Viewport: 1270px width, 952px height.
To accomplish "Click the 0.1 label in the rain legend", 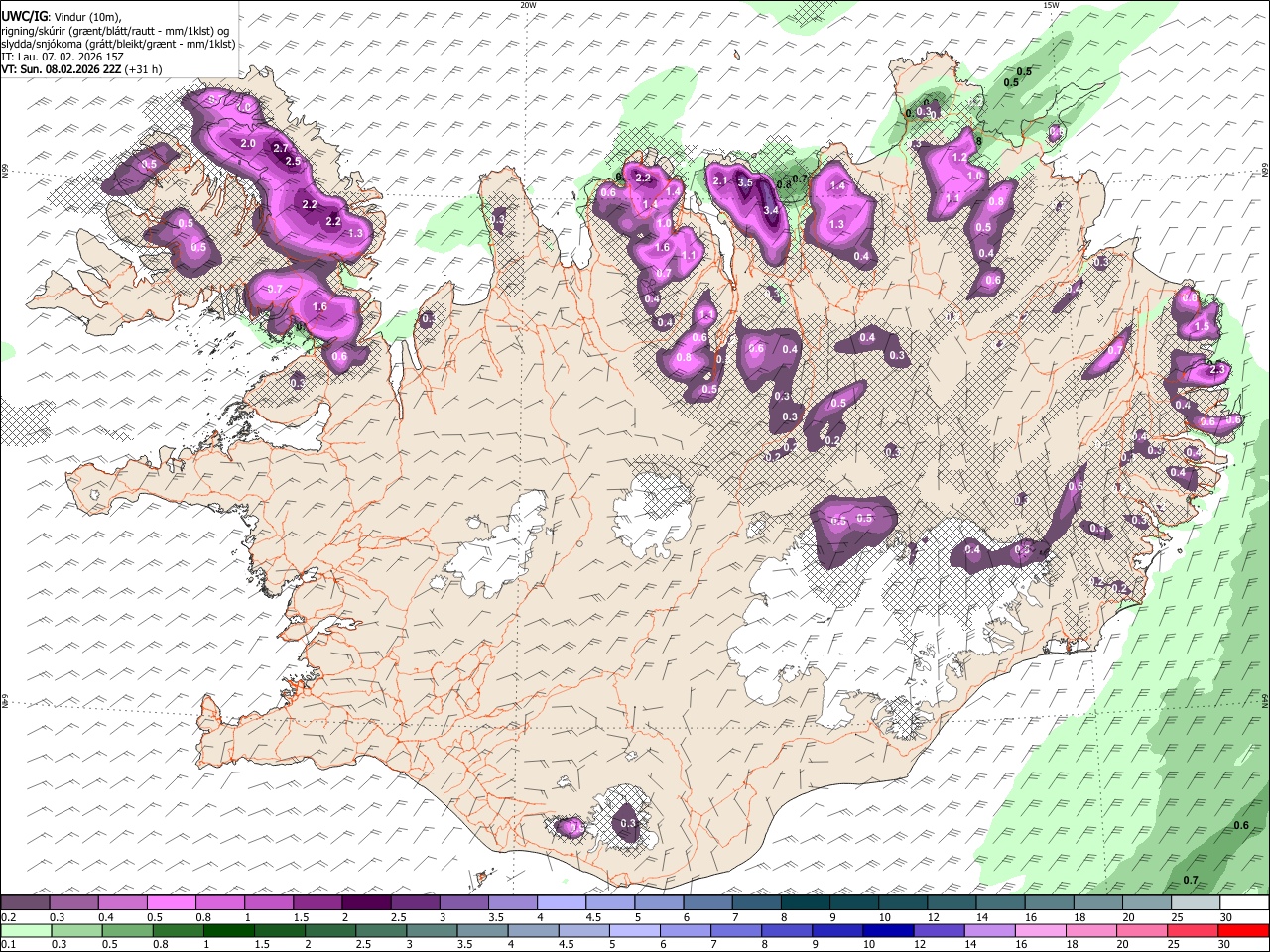I will point(8,945).
